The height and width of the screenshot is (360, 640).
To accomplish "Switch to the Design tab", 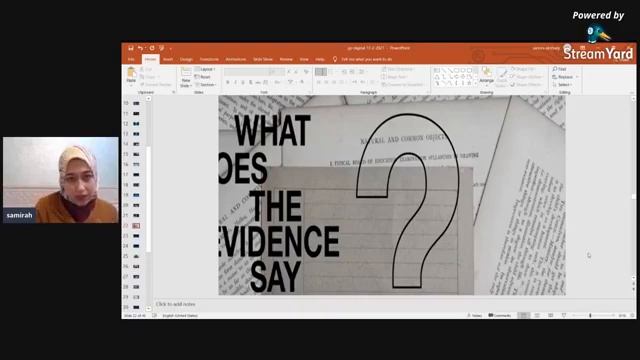I will pyautogui.click(x=186, y=60).
